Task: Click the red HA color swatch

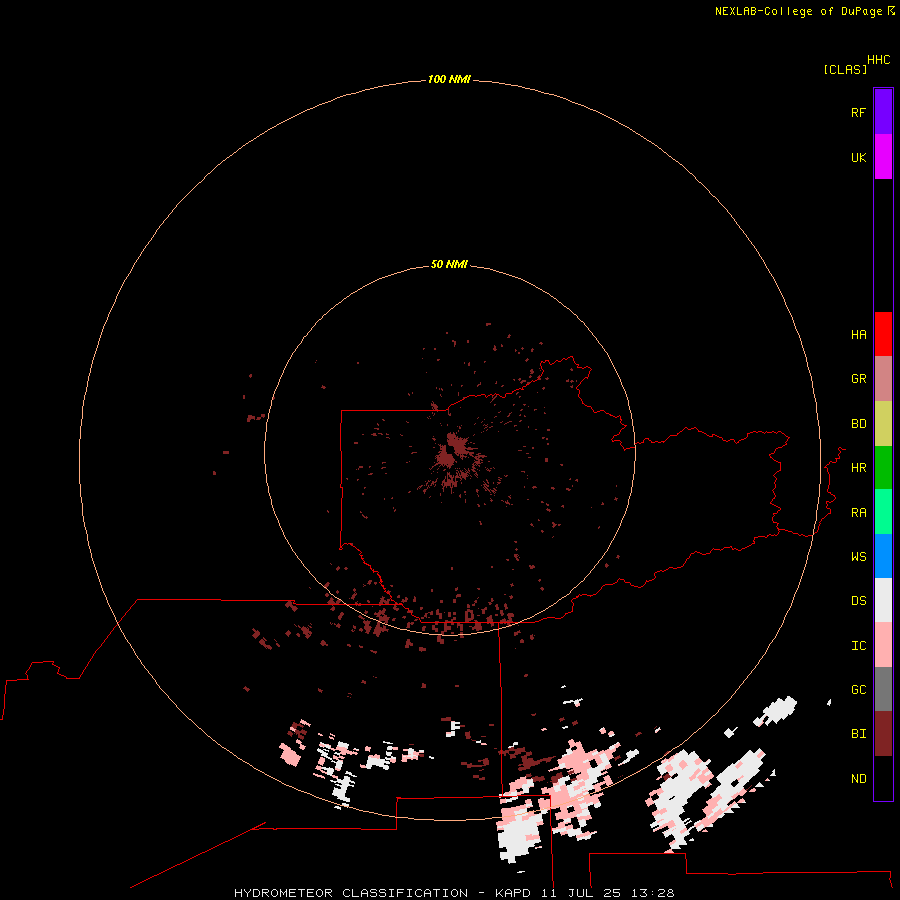Action: coord(883,334)
